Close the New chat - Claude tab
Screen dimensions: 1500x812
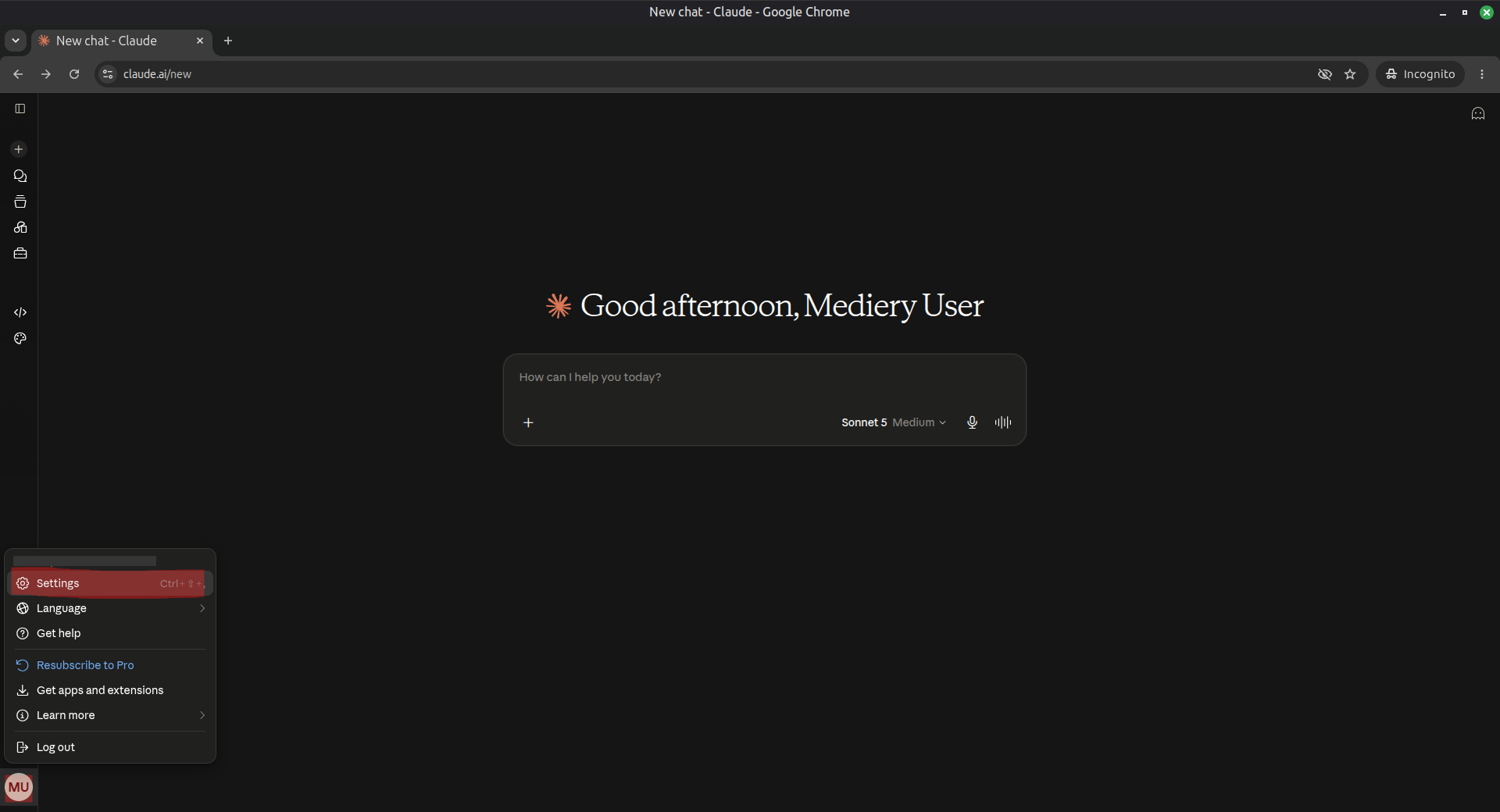[x=200, y=41]
